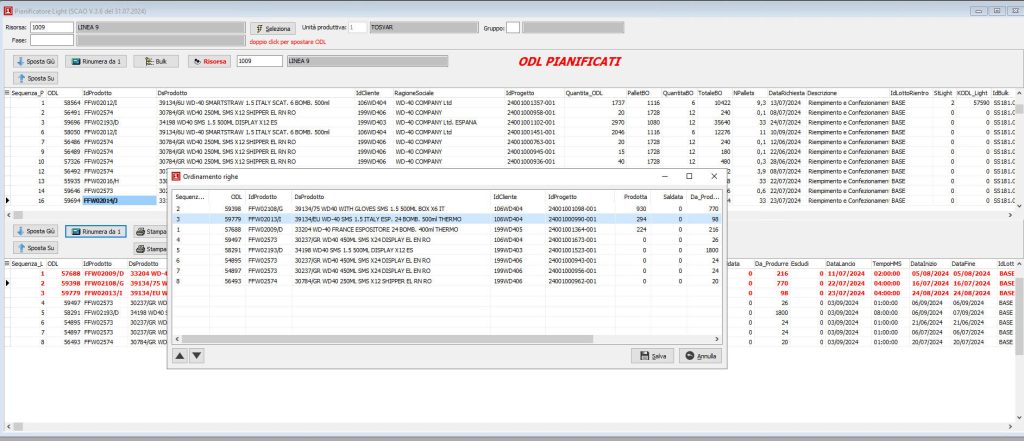
Task: Click Annulla in the Ordinamento righe dialog
Action: (x=700, y=356)
